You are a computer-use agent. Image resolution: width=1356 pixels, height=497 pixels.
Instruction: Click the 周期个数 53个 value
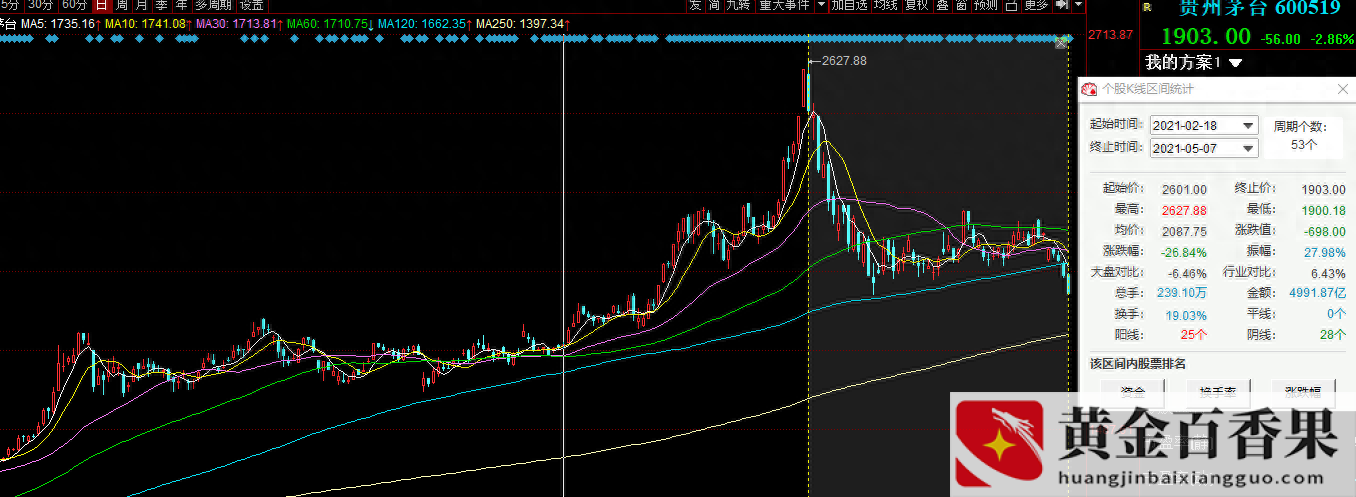(x=1304, y=145)
